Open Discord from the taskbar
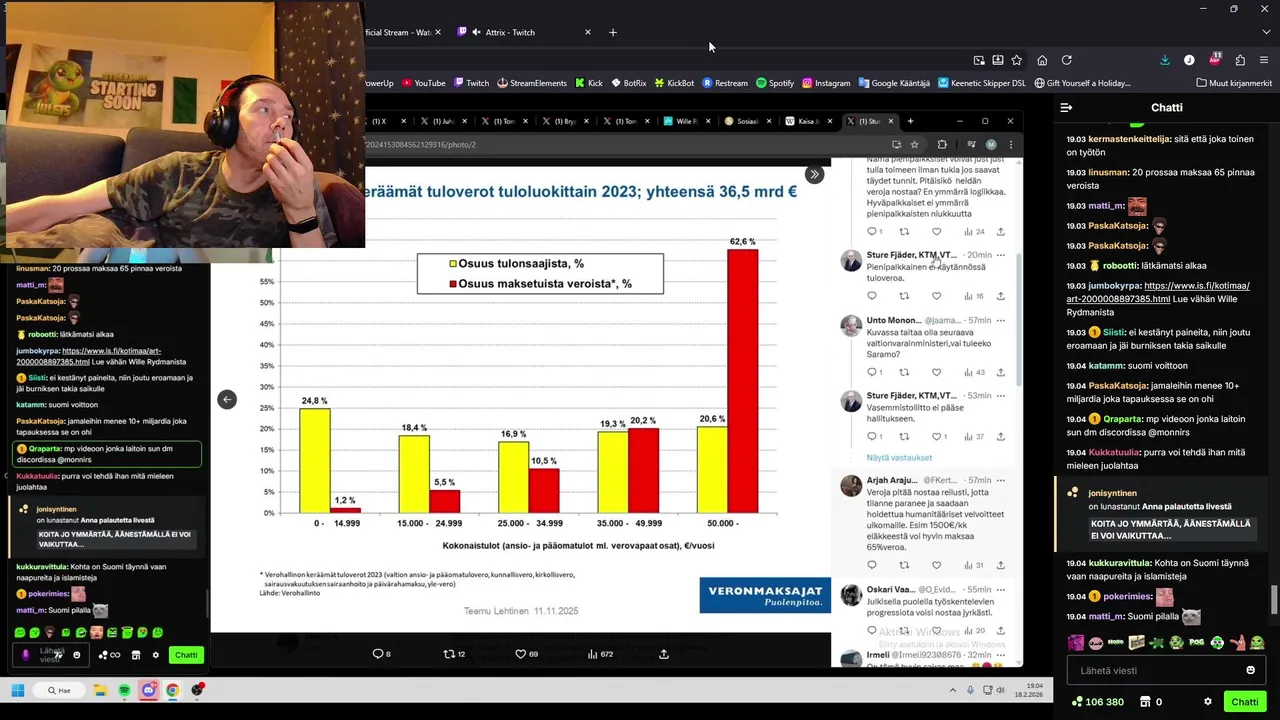 pos(149,690)
